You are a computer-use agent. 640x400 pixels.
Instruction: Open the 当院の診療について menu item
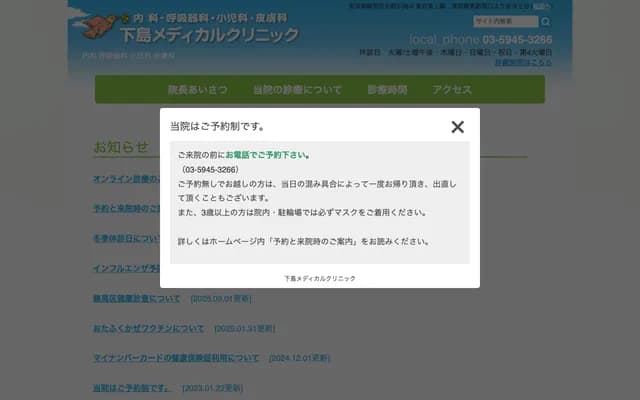tap(297, 89)
